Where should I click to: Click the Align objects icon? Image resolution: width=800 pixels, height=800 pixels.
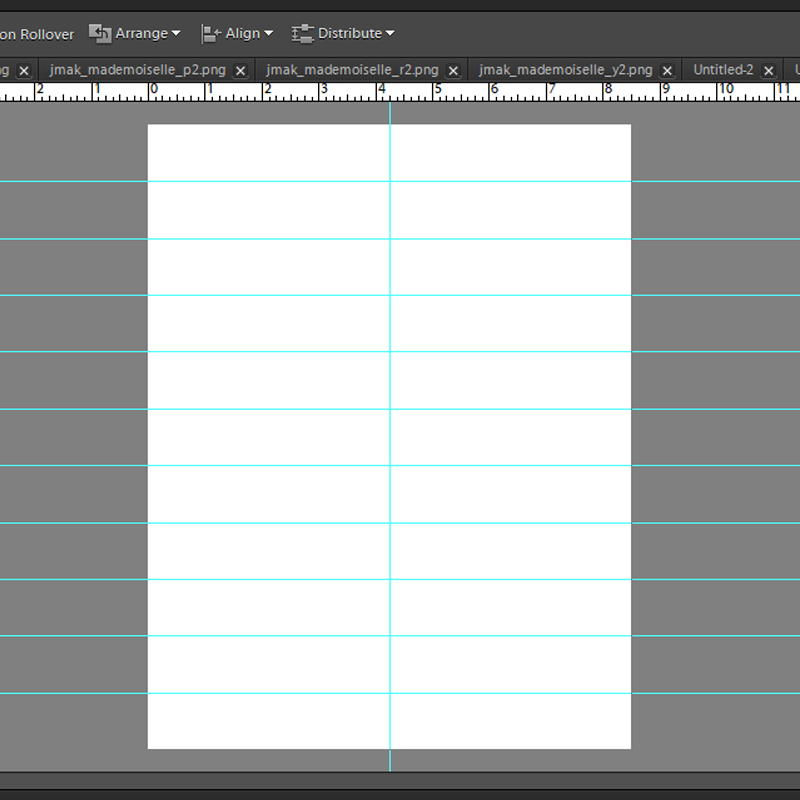210,34
